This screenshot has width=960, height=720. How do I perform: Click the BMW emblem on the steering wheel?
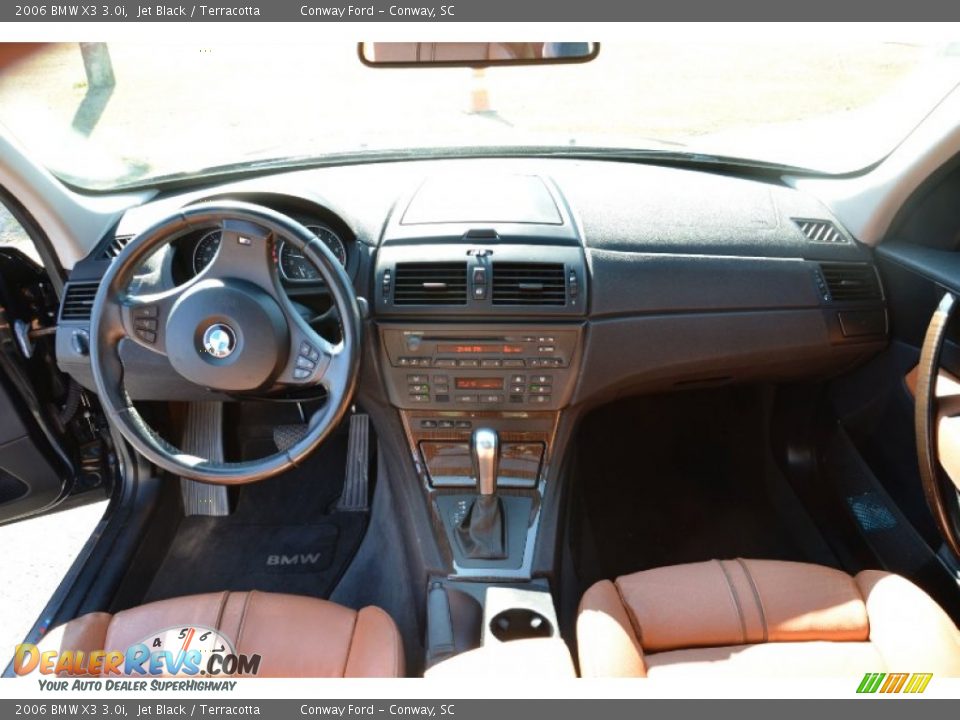(219, 340)
